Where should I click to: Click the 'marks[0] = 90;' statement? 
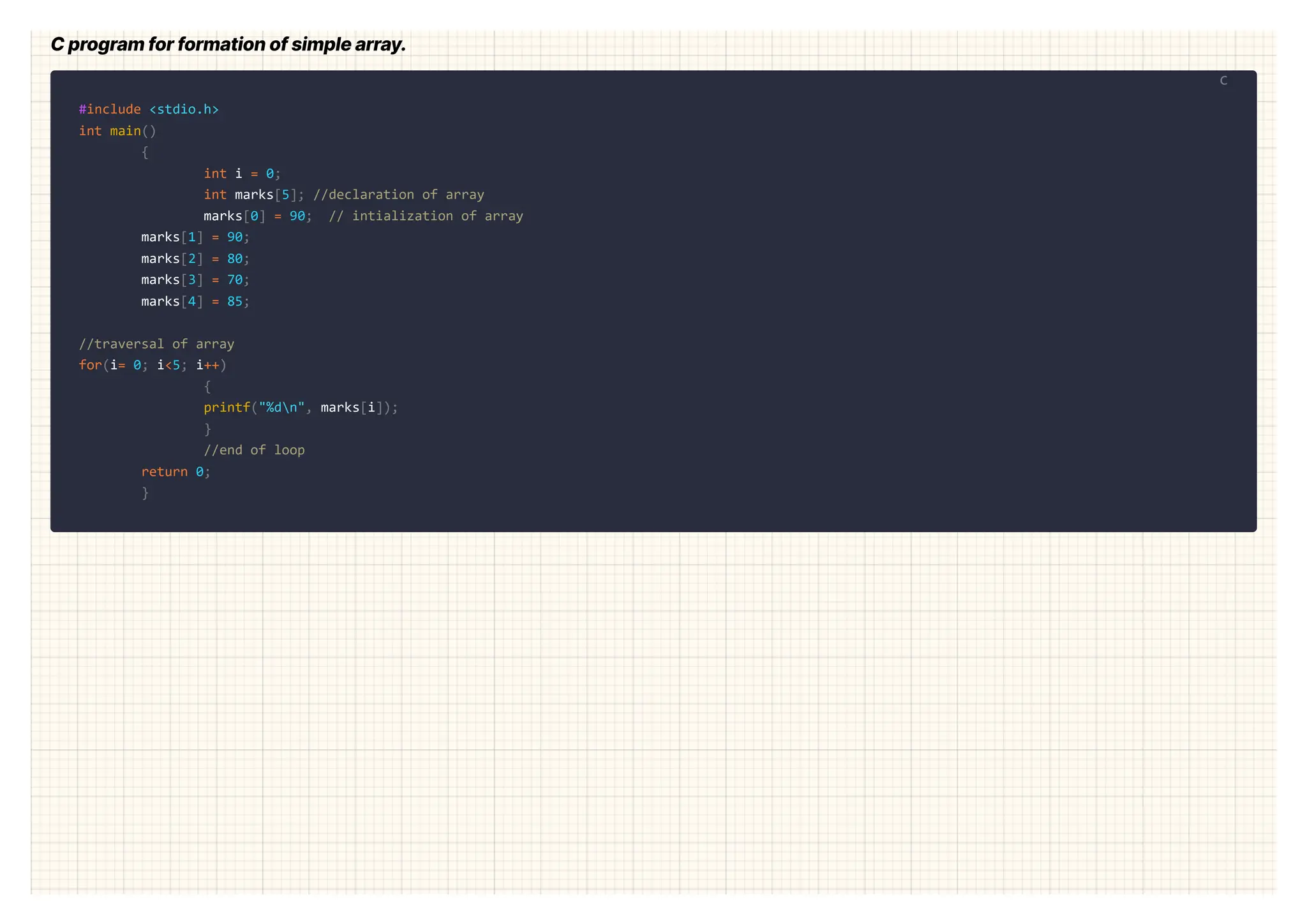[x=258, y=216]
